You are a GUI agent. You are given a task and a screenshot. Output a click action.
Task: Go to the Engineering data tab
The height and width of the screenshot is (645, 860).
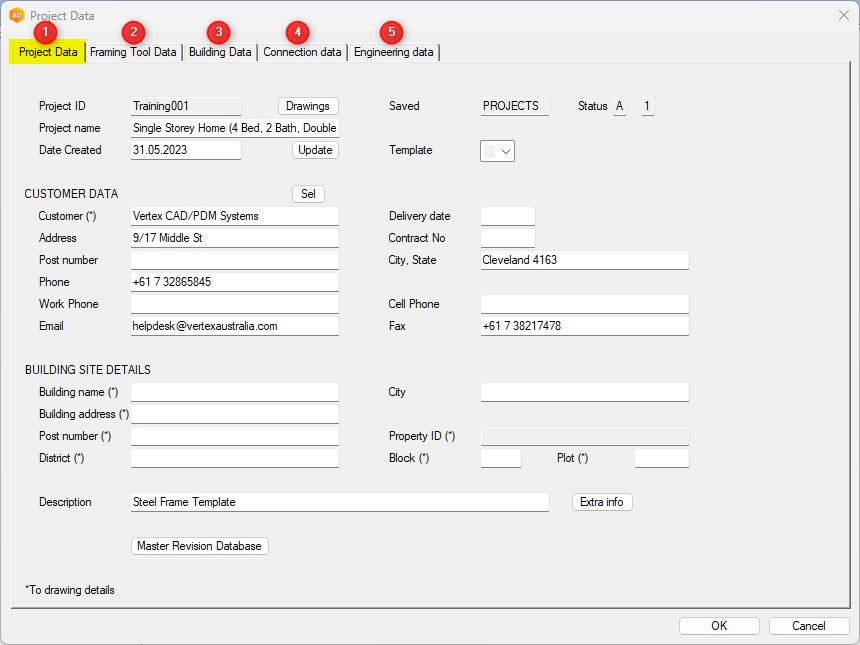pyautogui.click(x=393, y=52)
